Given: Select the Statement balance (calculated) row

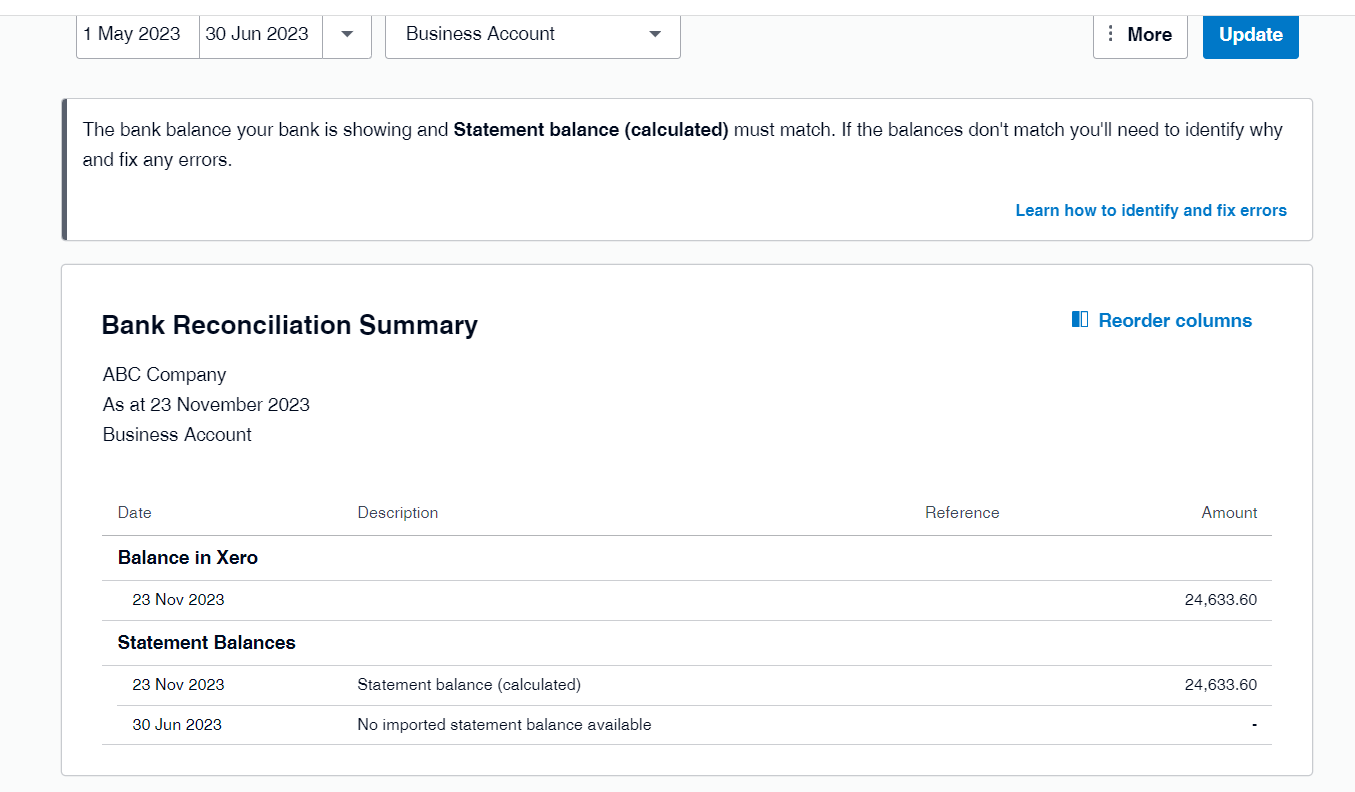Looking at the screenshot, I should [x=469, y=685].
